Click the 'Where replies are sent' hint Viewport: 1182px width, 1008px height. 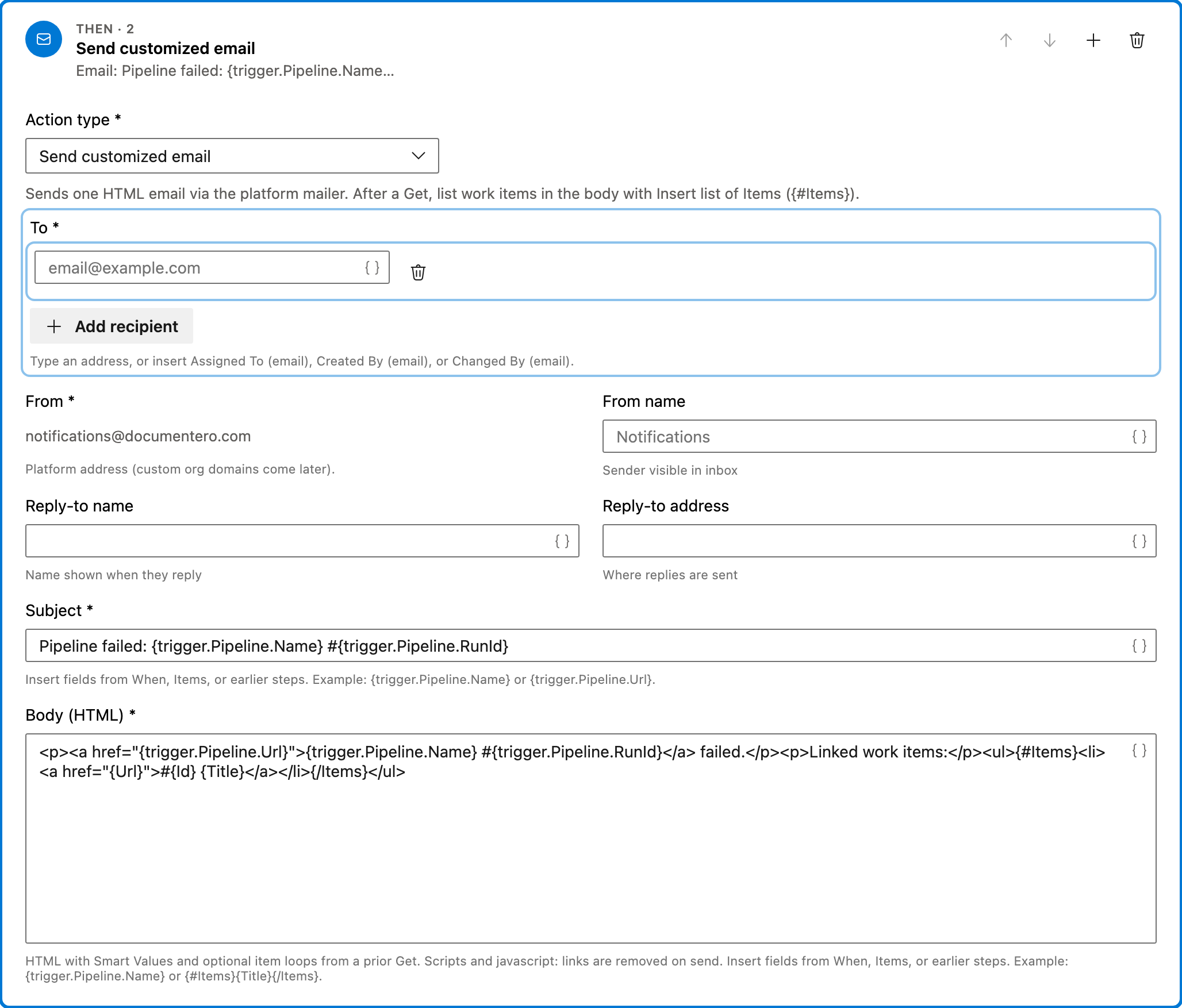tap(670, 575)
